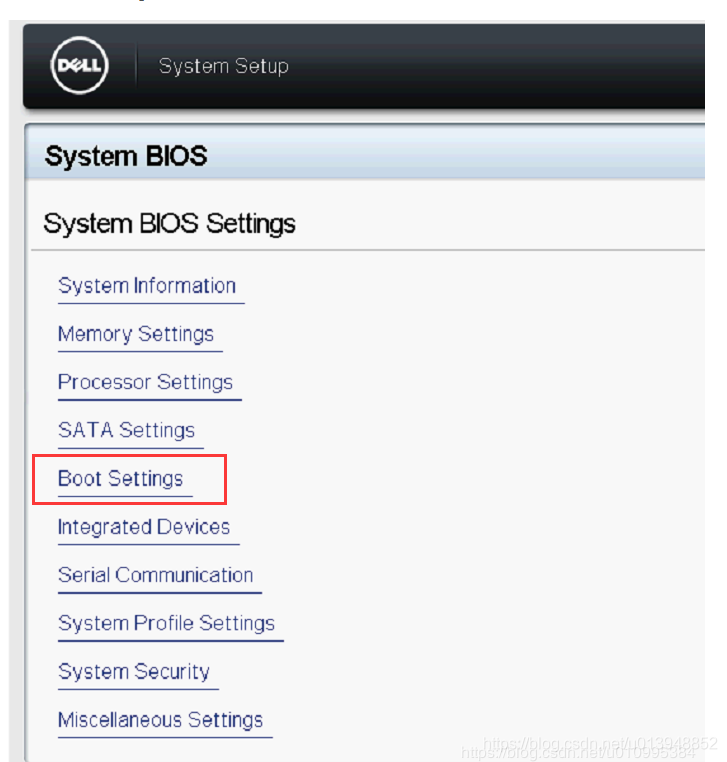727x762 pixels.
Task: Click the blog URL watermark text
Action: pyautogui.click(x=598, y=746)
